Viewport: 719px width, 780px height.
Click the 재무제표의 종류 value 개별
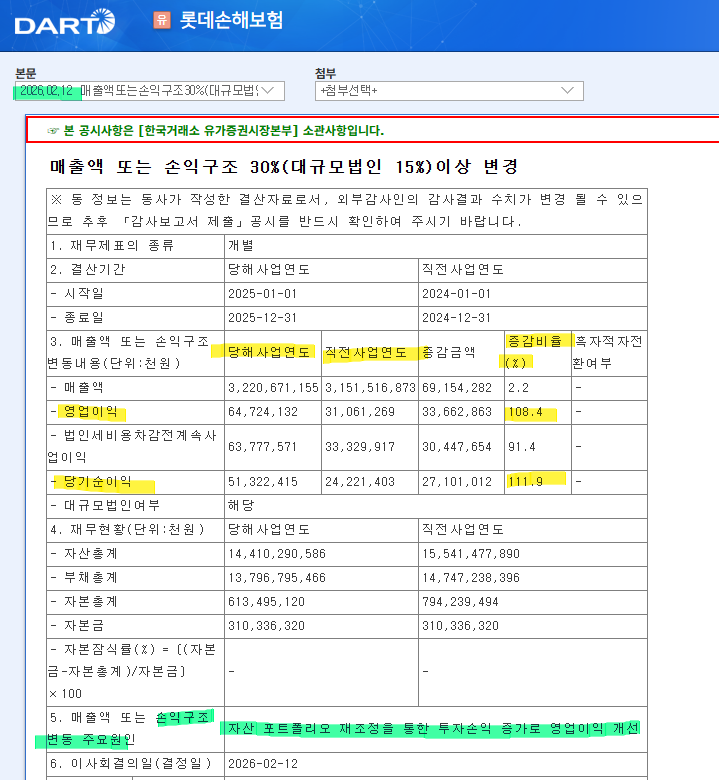[x=241, y=246]
